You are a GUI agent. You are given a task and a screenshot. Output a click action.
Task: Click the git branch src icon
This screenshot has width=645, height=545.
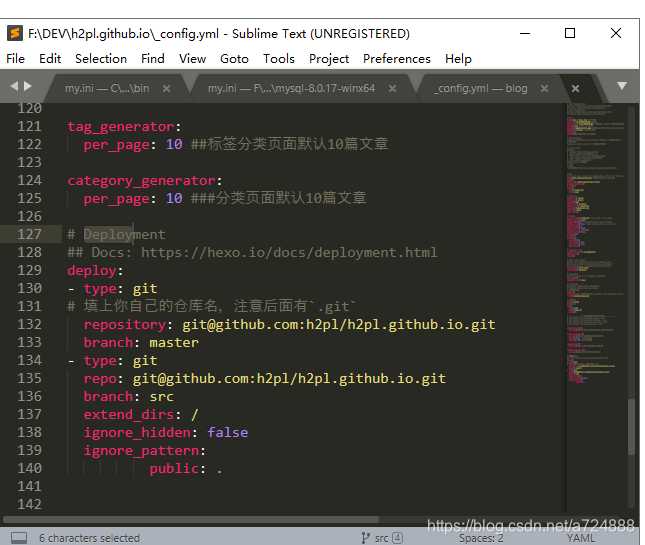click(x=366, y=537)
